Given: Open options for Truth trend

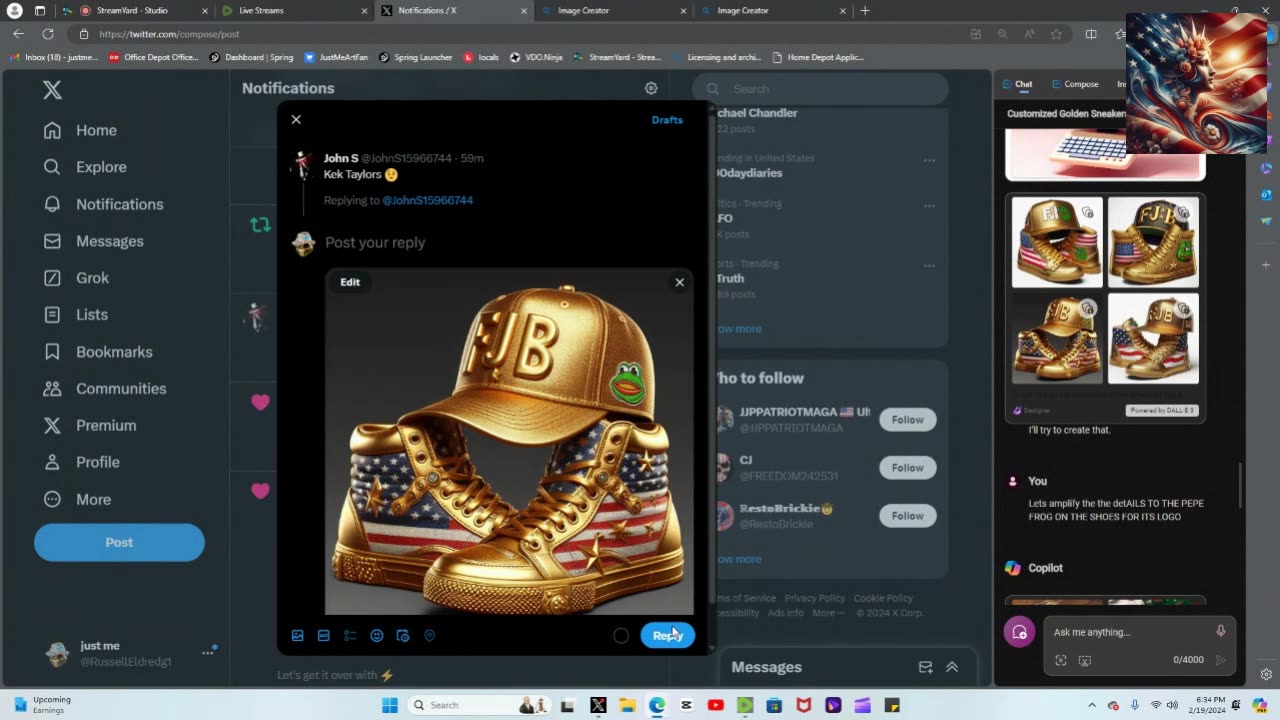Looking at the screenshot, I should tap(929, 266).
